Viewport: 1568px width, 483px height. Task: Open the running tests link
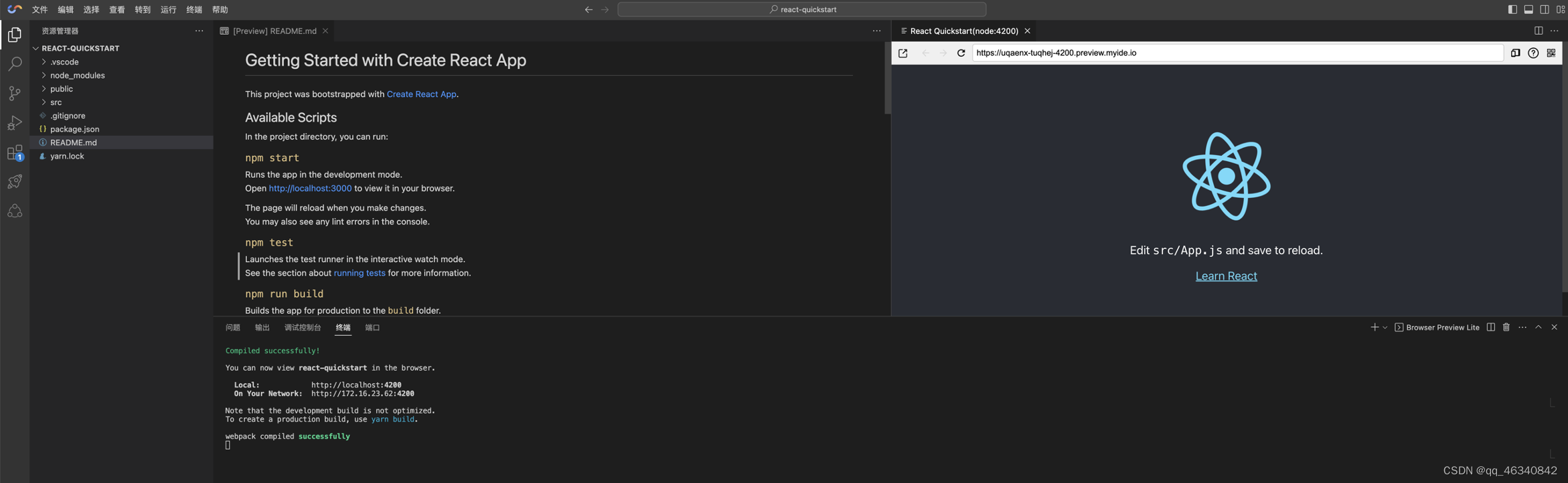[360, 273]
